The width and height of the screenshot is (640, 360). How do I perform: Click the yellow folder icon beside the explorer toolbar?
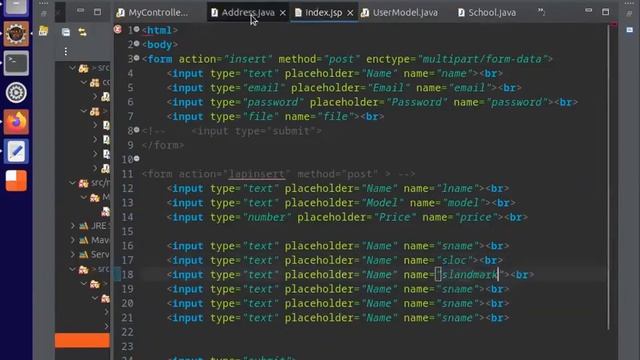click(43, 31)
